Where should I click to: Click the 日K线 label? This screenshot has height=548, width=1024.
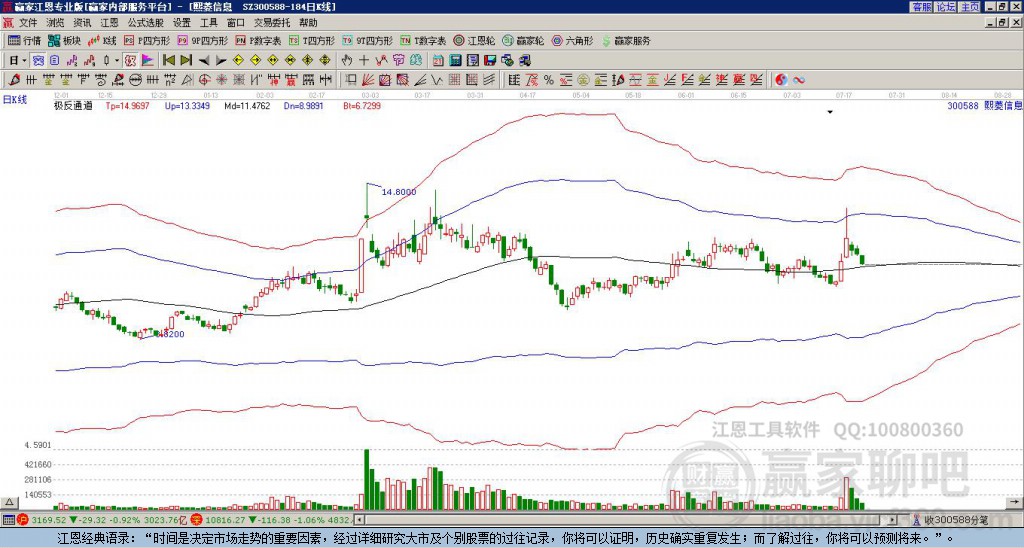[x=16, y=100]
